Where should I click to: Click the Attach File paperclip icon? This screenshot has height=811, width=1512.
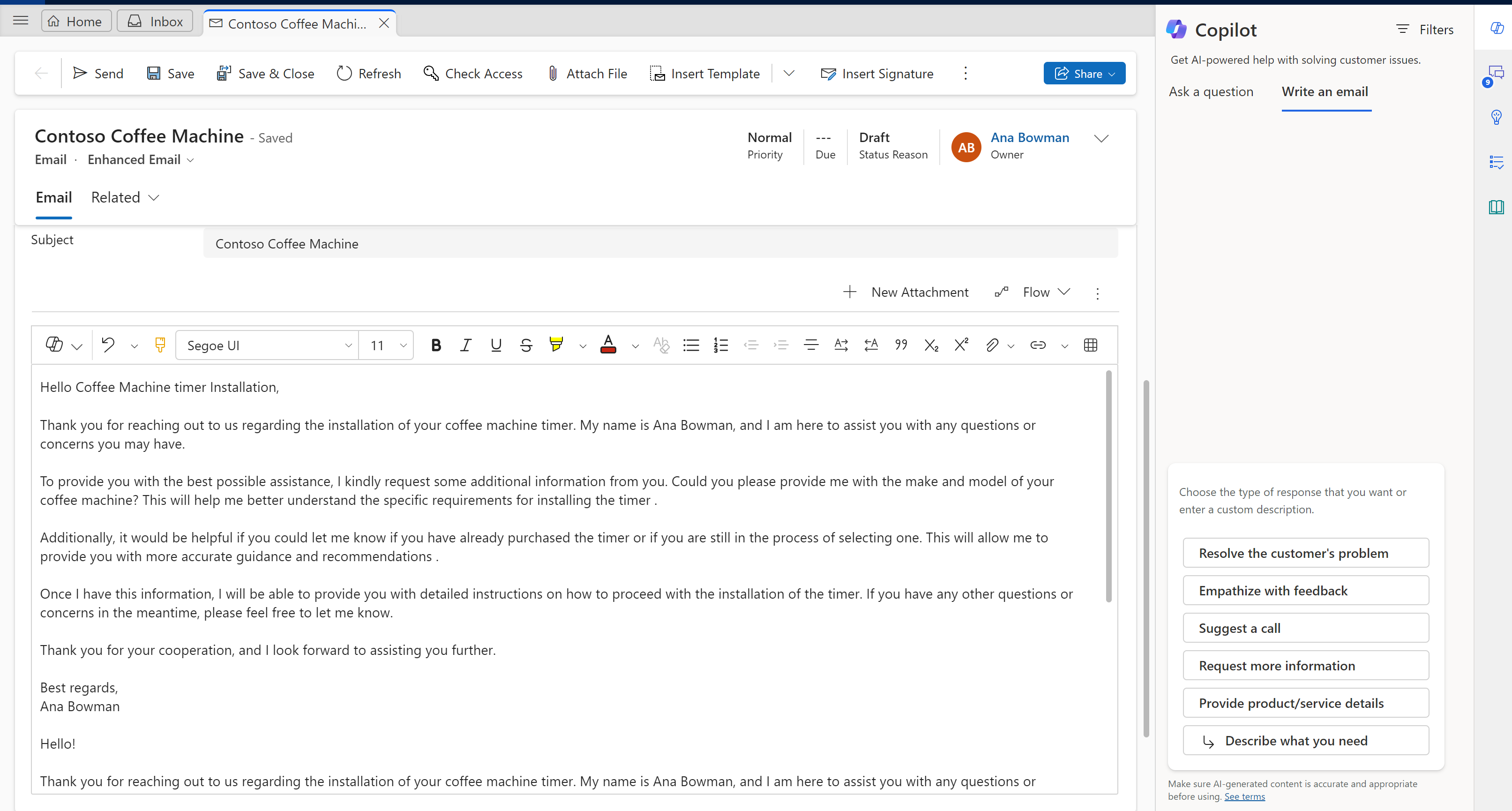(552, 74)
